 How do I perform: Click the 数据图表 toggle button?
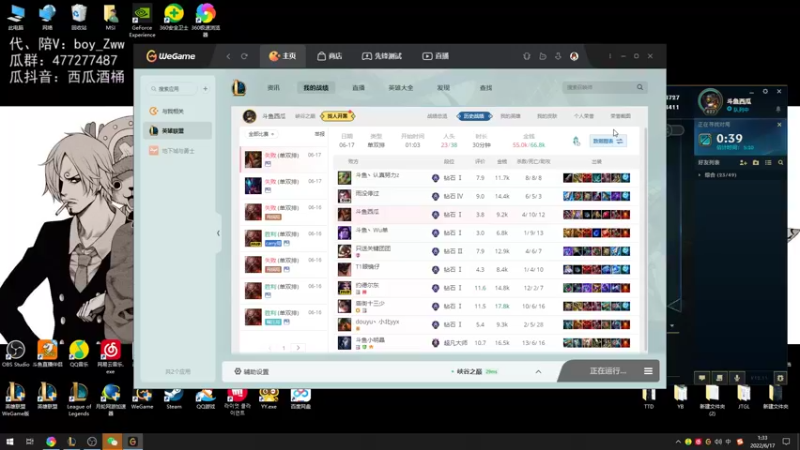(608, 141)
